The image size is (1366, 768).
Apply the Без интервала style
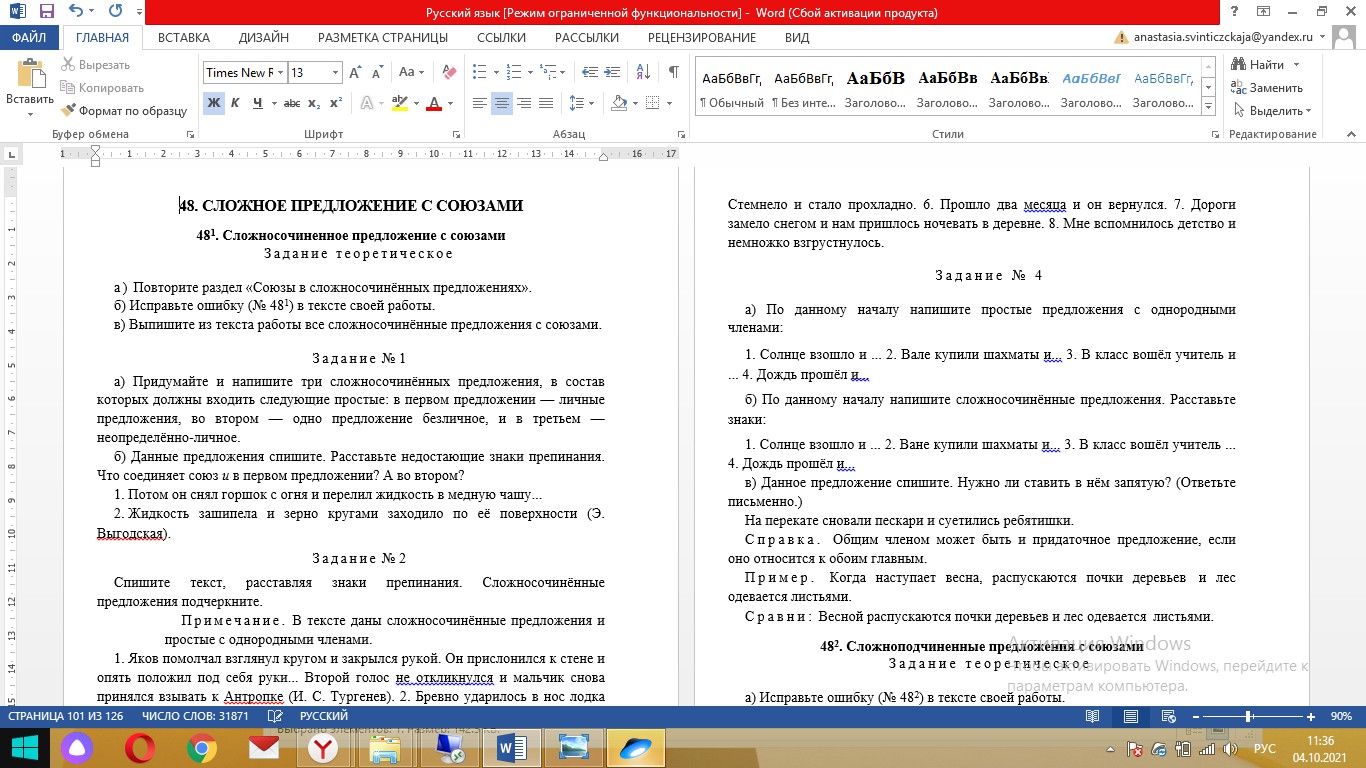(804, 89)
